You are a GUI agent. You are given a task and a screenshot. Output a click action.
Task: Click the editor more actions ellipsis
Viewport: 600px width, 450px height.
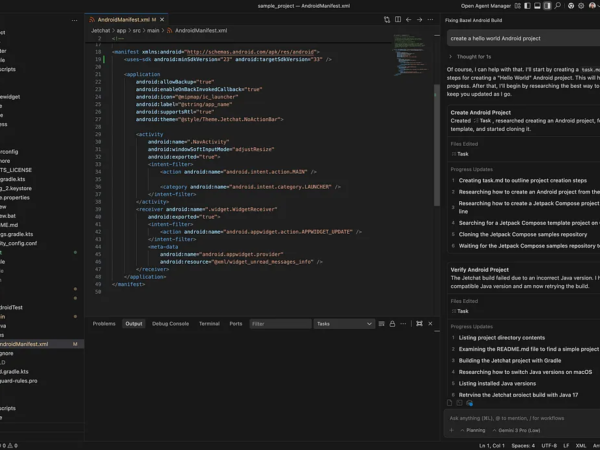[431, 19]
